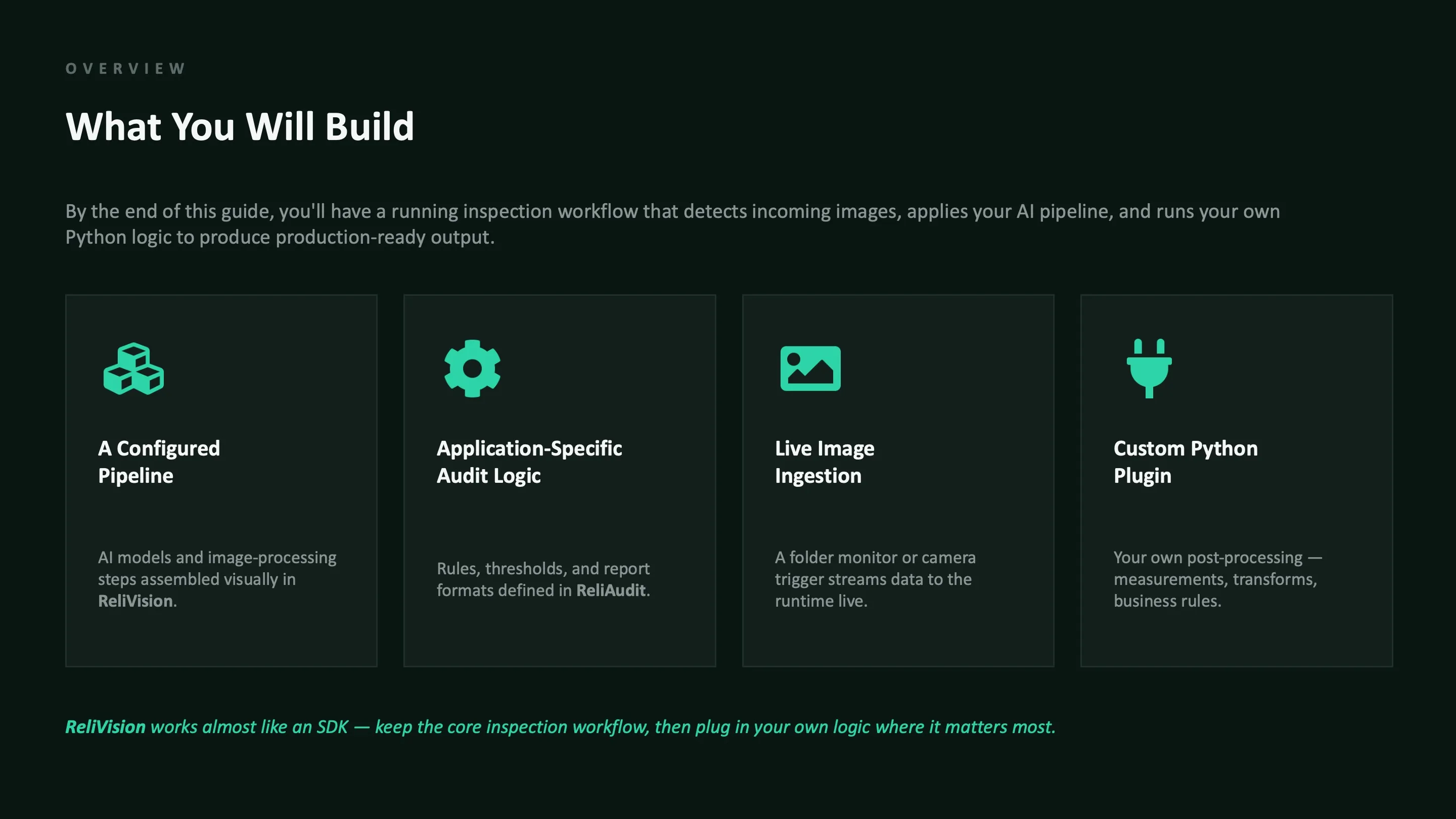The image size is (1456, 819).
Task: Click the 'Your own post-processing' description
Action: click(1218, 579)
